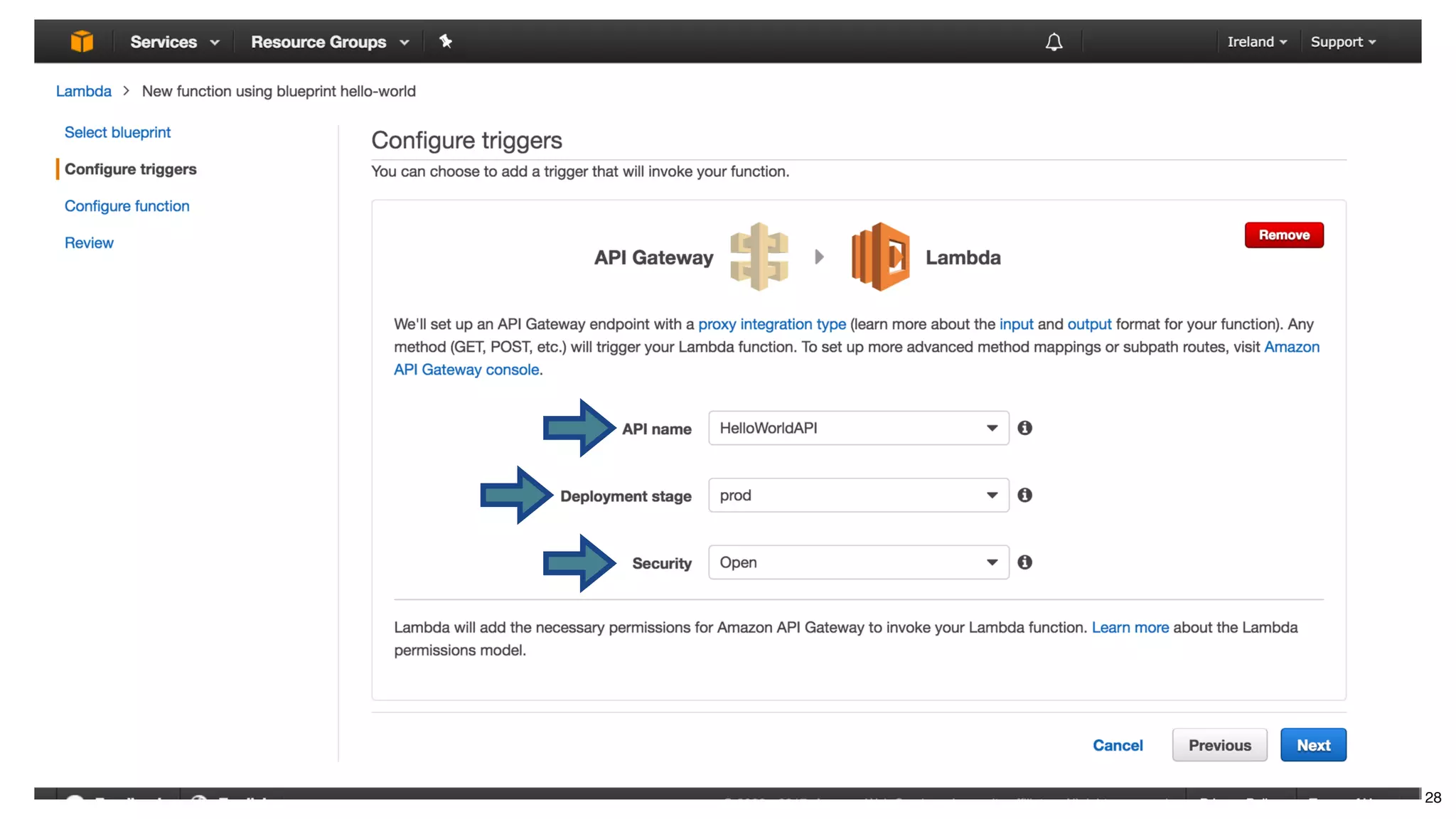1456x819 pixels.
Task: Click the pin shortcut icon in navbar
Action: (446, 41)
